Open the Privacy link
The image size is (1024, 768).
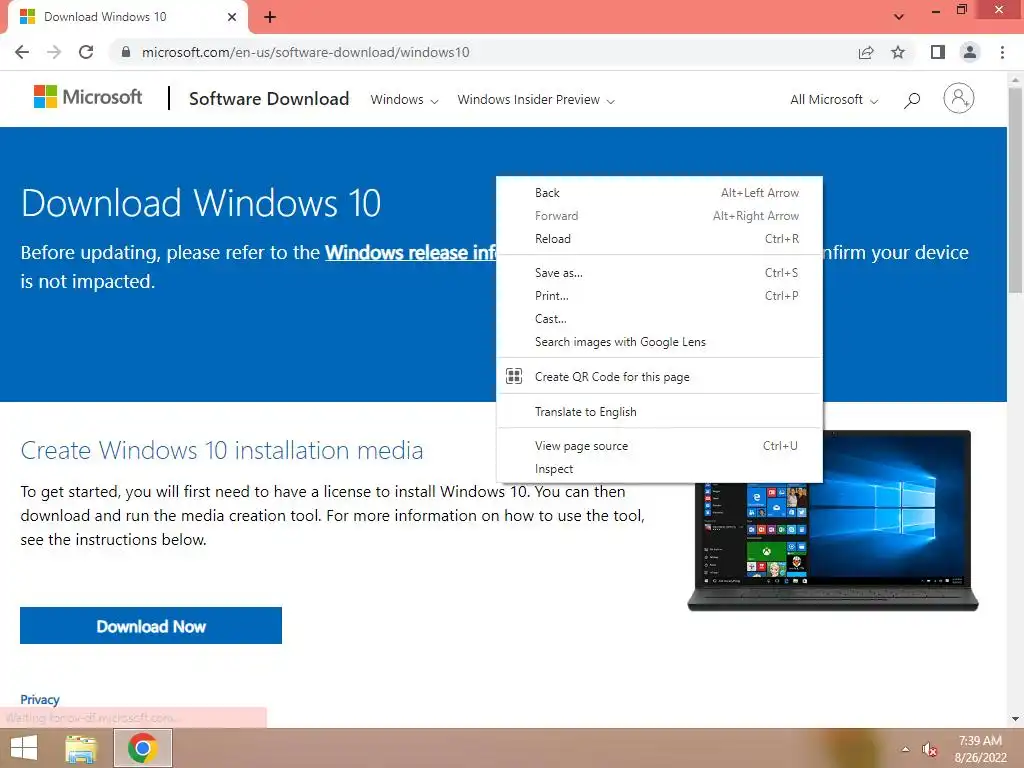coord(40,699)
